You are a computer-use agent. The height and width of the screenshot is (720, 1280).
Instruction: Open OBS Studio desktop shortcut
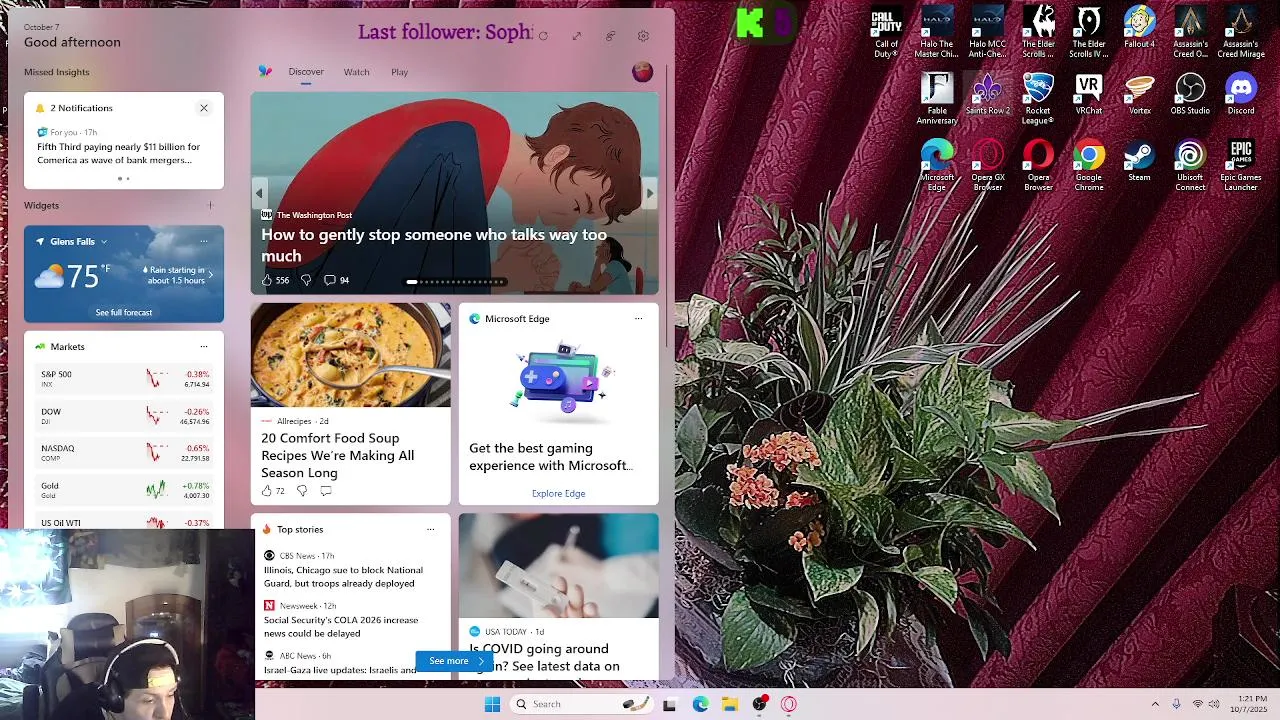(1190, 94)
